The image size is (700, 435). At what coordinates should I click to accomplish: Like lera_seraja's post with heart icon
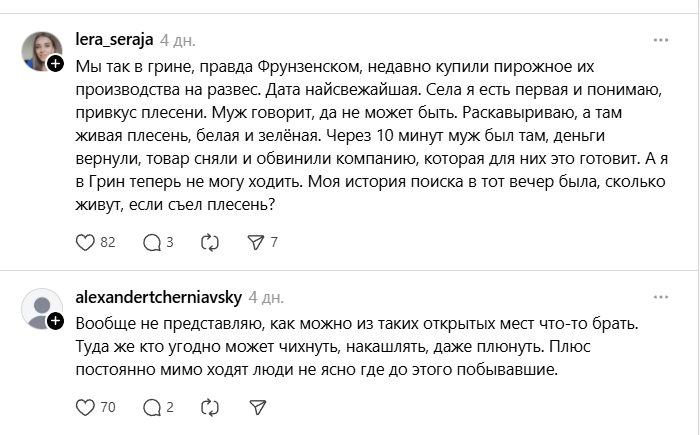pyautogui.click(x=85, y=241)
